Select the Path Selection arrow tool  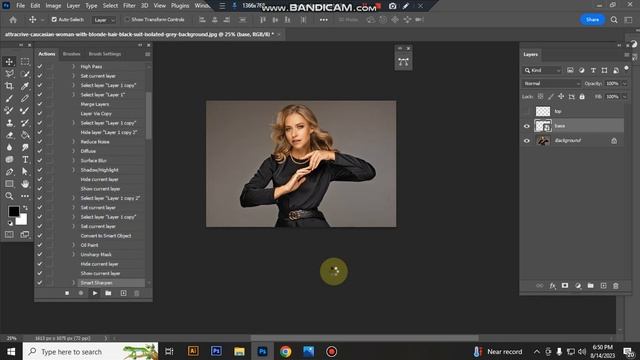coord(25,172)
